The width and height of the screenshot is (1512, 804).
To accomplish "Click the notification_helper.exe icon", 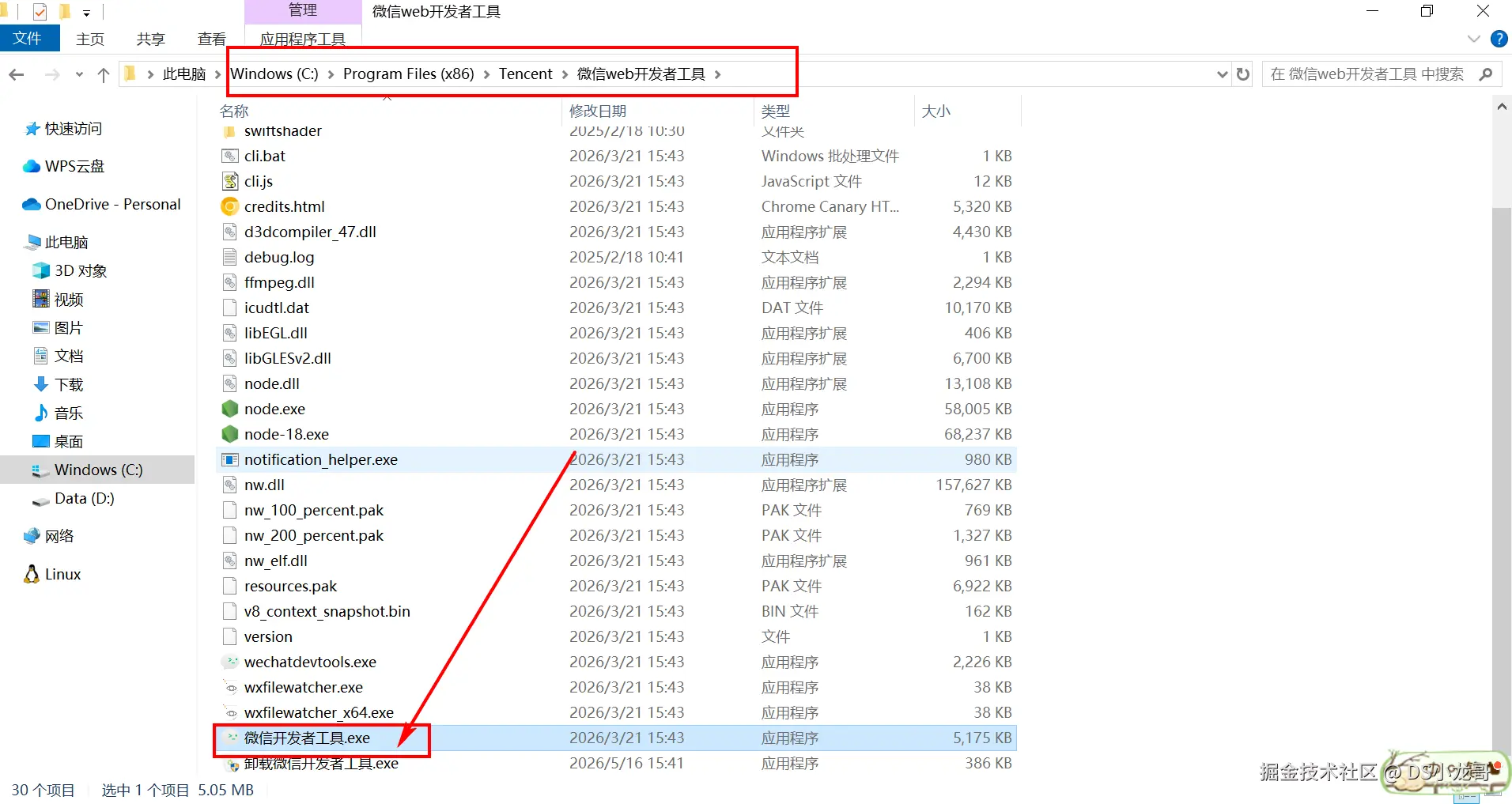I will point(230,459).
